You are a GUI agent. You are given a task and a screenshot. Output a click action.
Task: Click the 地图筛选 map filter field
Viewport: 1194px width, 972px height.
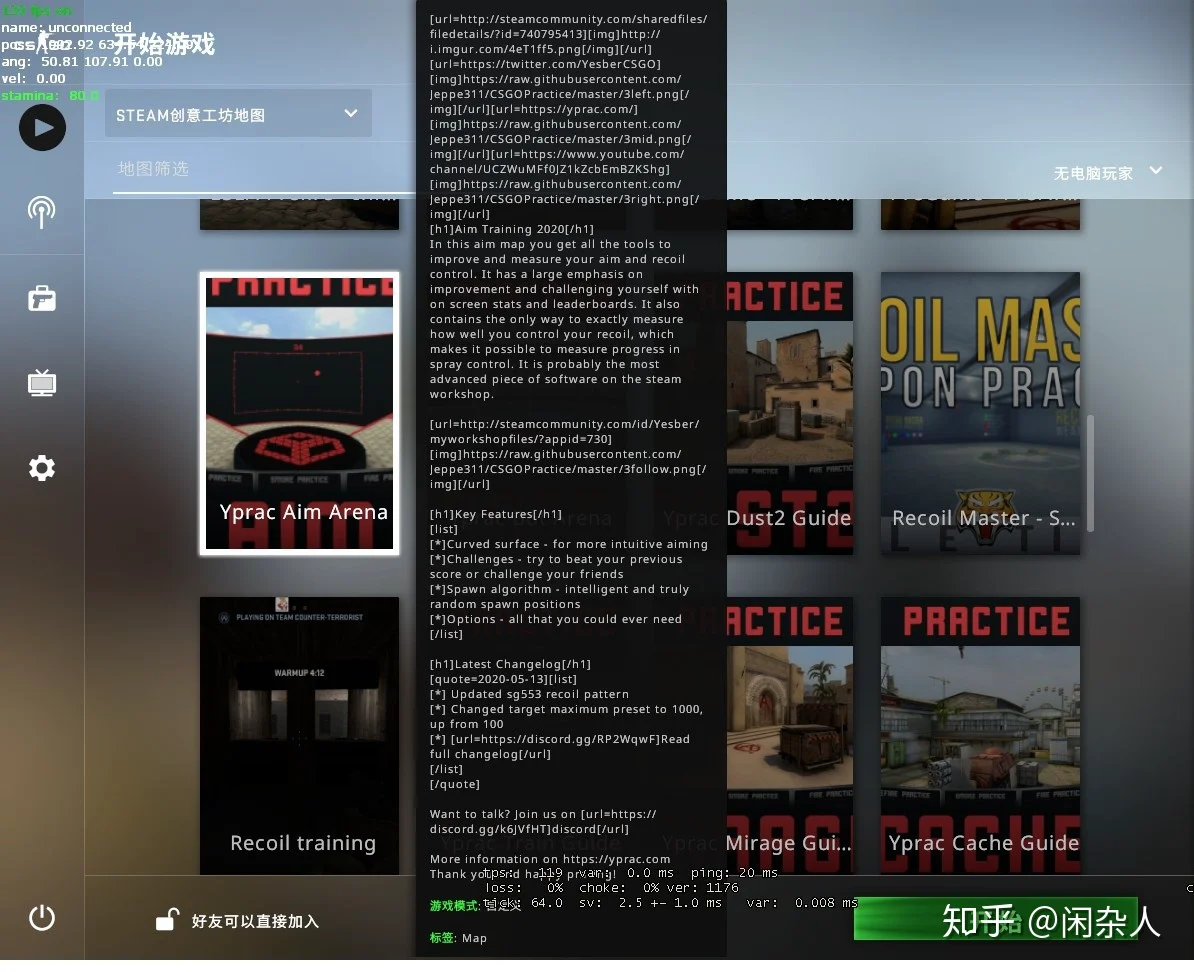[263, 170]
